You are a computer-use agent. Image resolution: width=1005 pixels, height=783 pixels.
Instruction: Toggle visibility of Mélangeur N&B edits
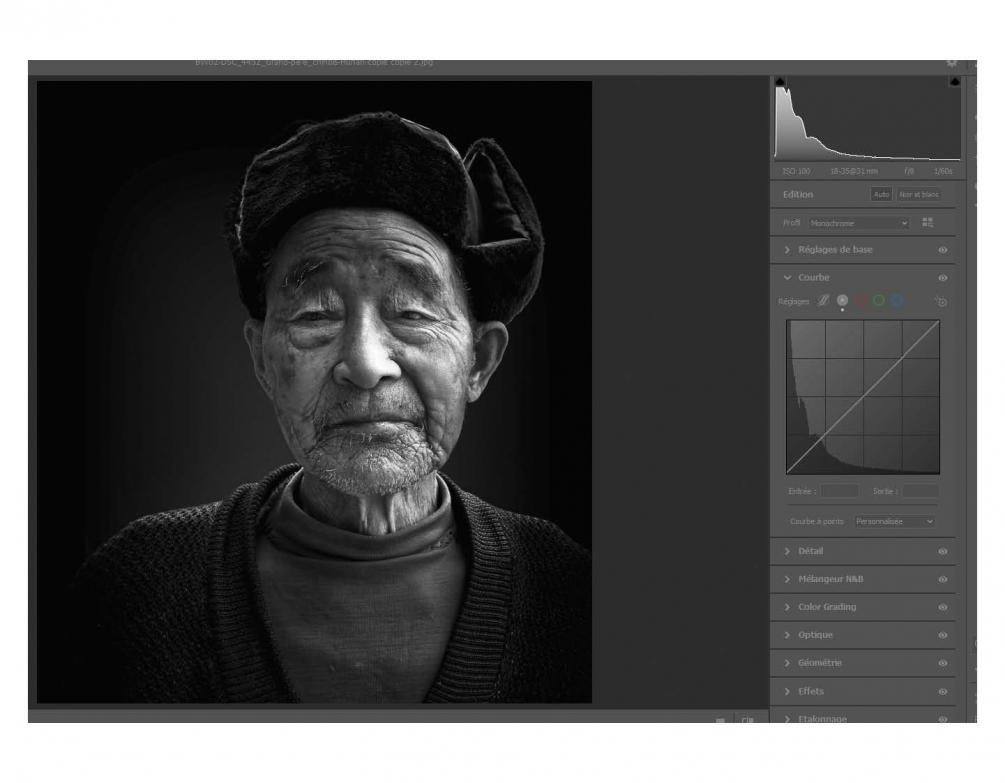click(x=943, y=579)
